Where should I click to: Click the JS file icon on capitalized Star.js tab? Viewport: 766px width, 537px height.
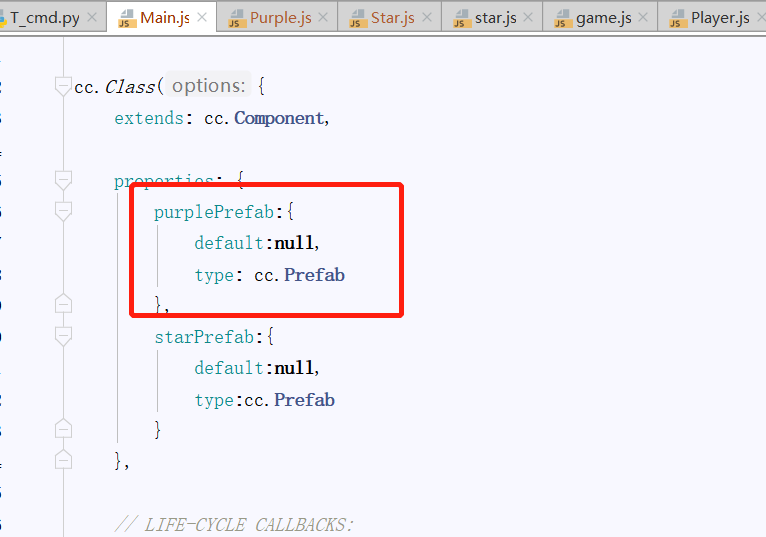click(x=358, y=19)
